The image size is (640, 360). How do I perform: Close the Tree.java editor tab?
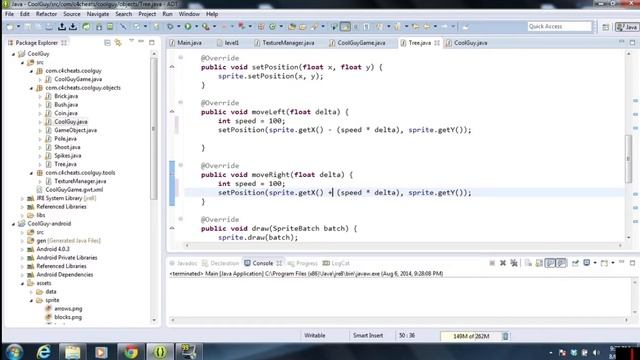click(437, 43)
